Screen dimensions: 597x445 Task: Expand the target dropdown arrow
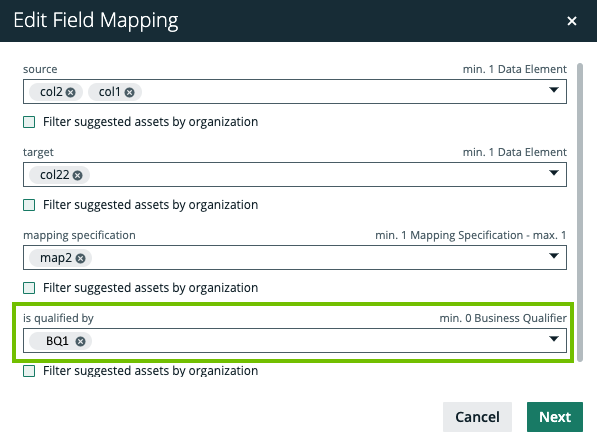pyautogui.click(x=554, y=173)
